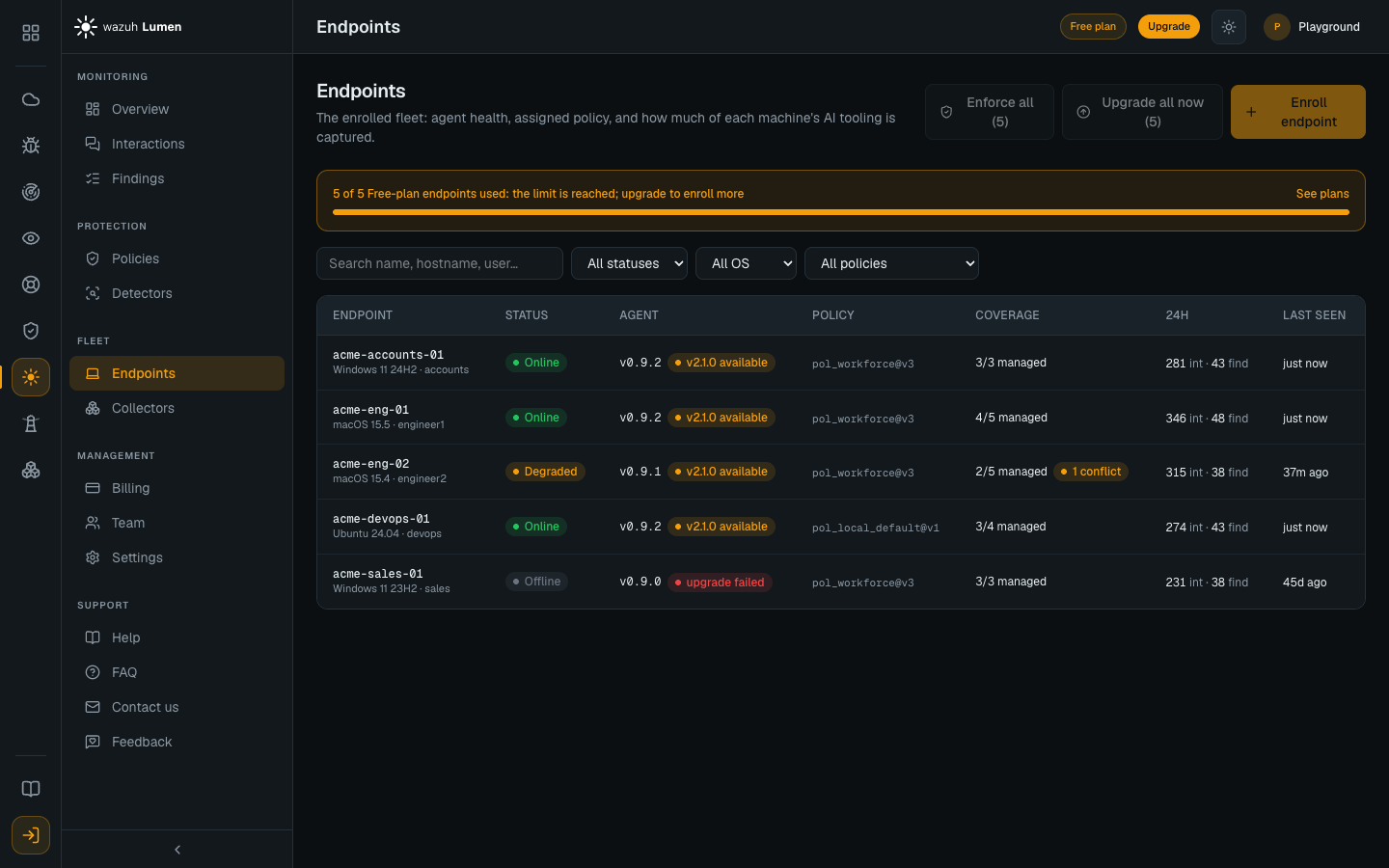
Task: Click the cloud icon in left rail
Action: pos(31,99)
